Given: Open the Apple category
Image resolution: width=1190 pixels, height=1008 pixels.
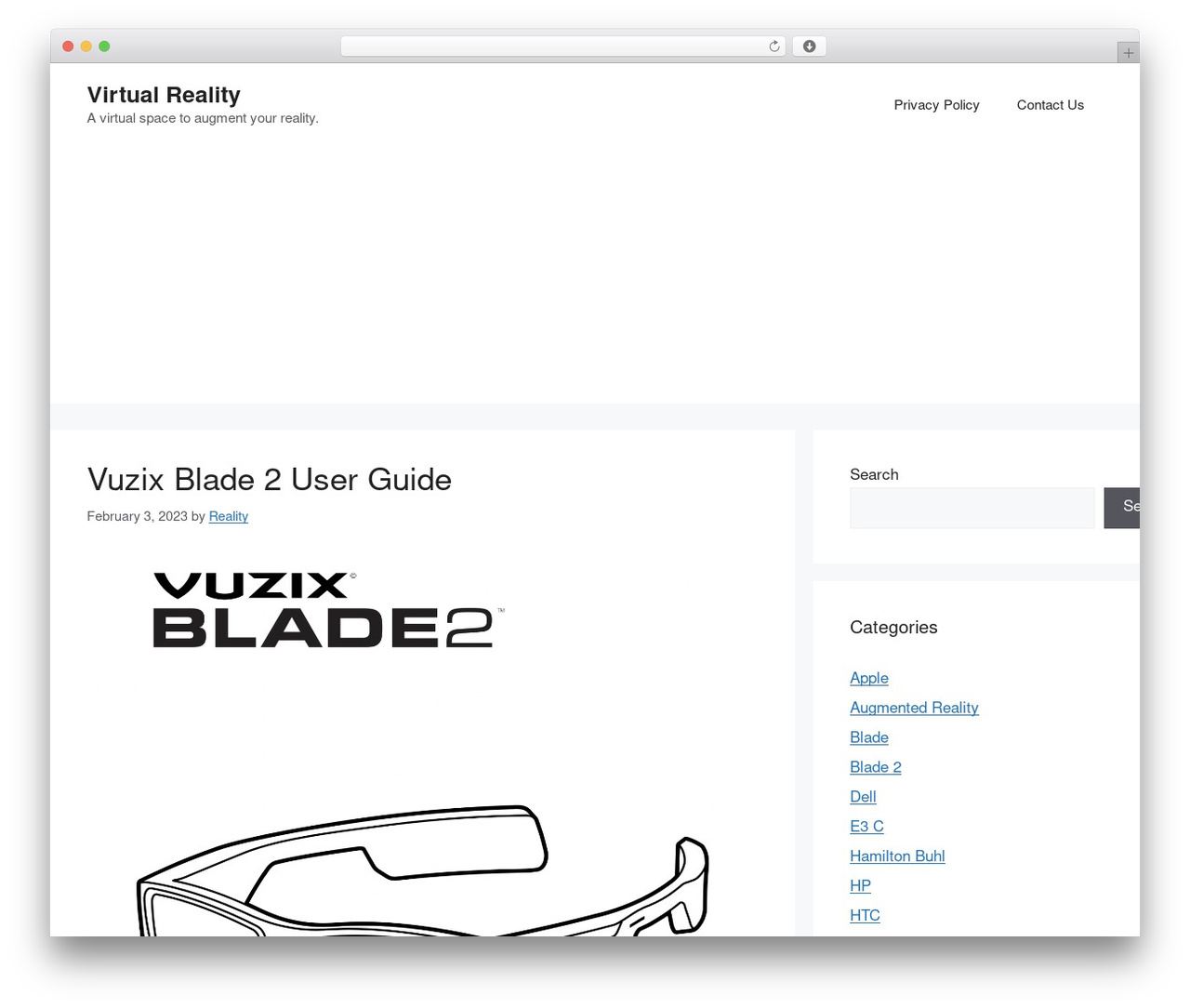Looking at the screenshot, I should (x=868, y=678).
